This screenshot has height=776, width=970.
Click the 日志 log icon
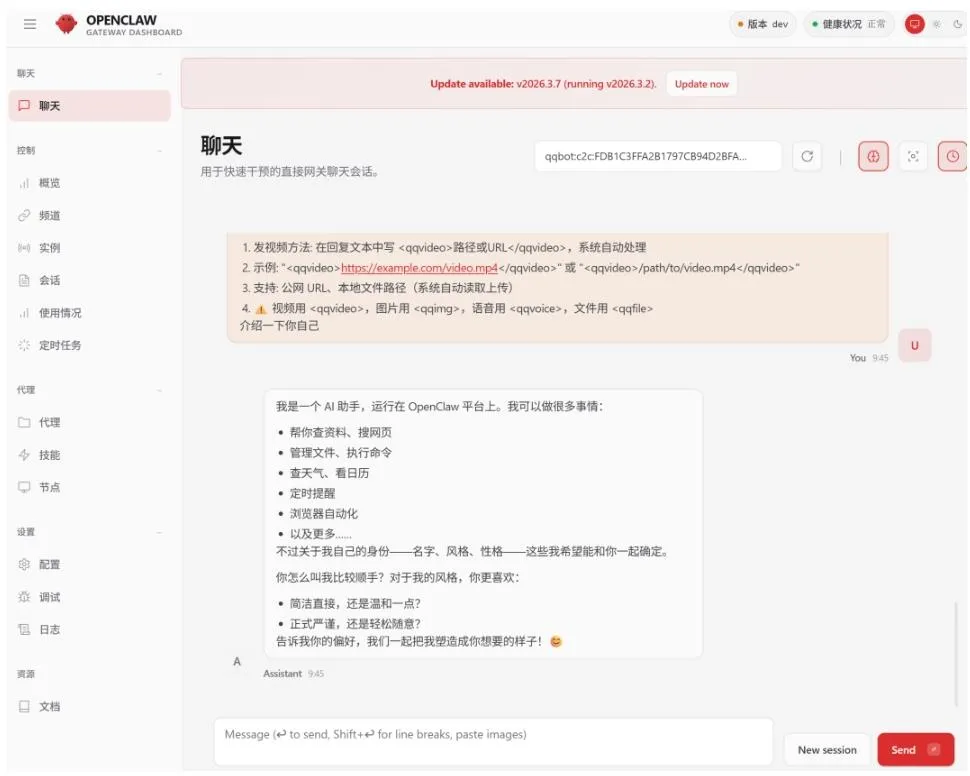(24, 629)
